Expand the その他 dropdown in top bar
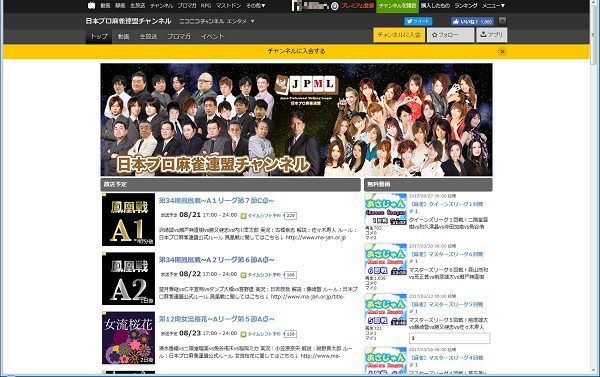 coord(256,5)
